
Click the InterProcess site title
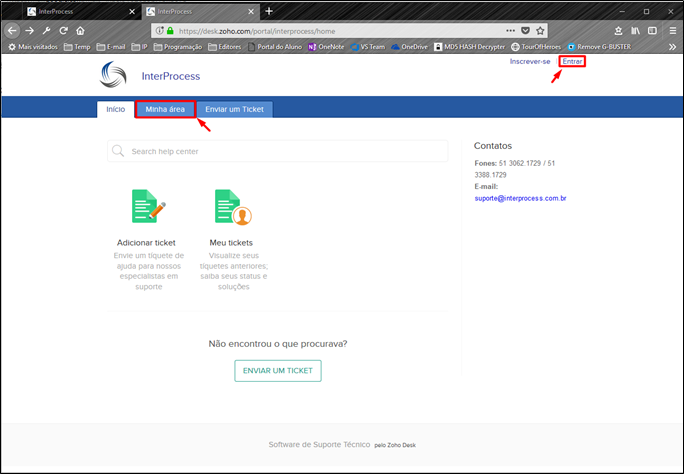pos(171,76)
